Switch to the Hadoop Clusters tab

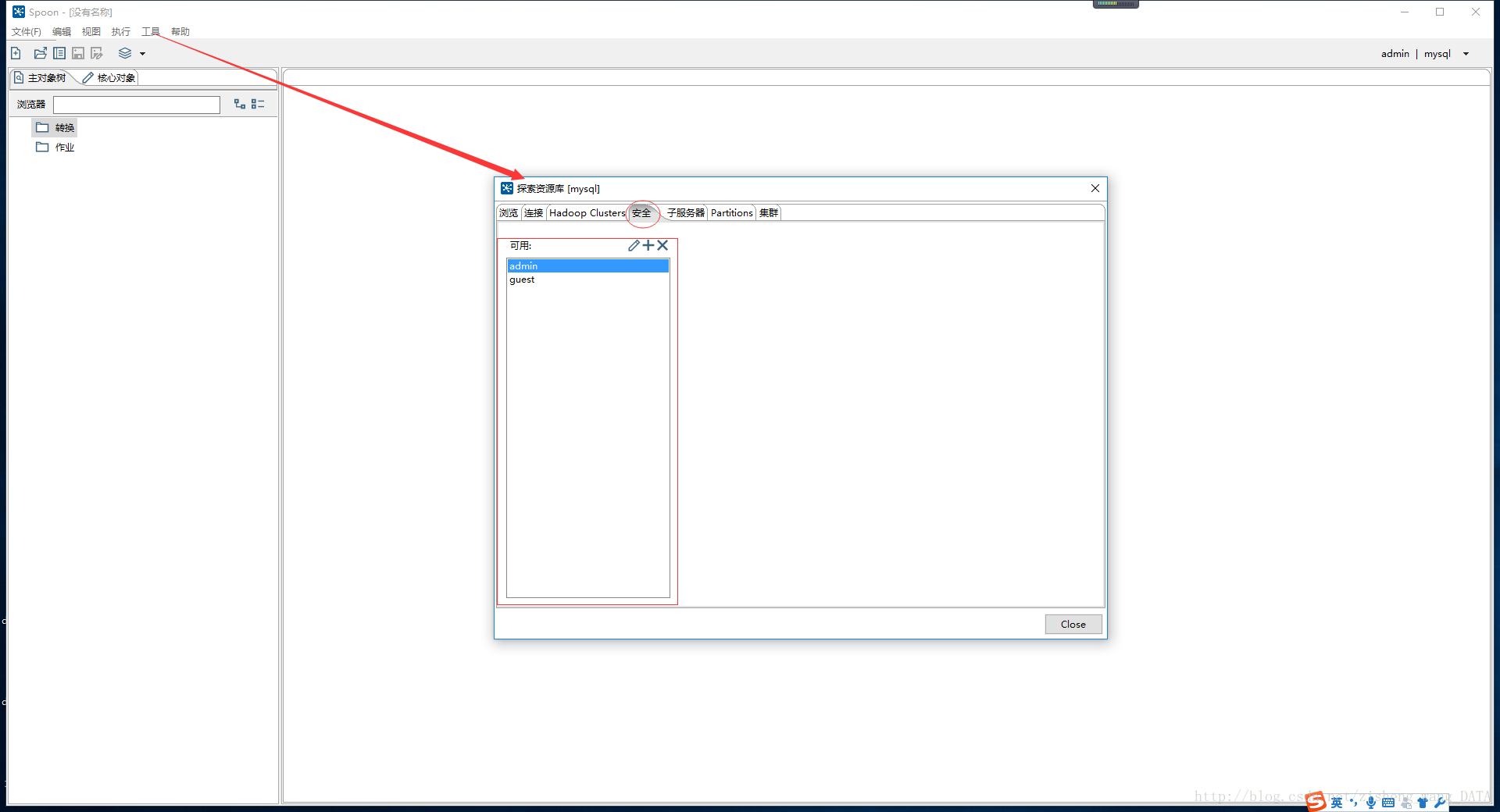(x=587, y=213)
